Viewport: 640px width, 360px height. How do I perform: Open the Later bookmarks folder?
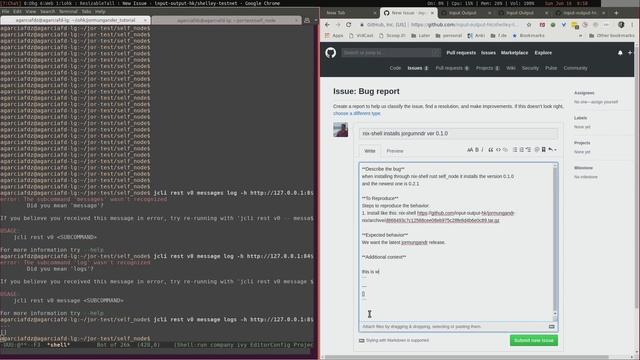click(x=420, y=36)
